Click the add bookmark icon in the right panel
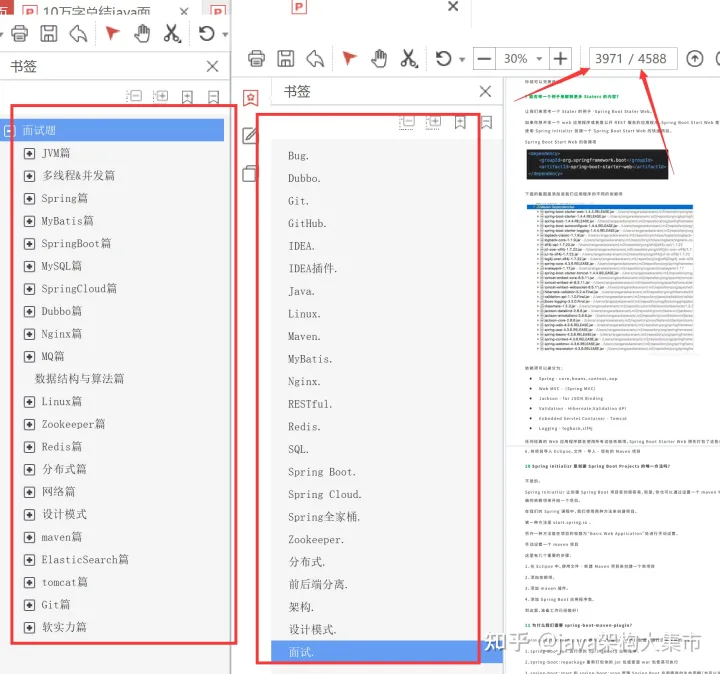 [x=460, y=122]
